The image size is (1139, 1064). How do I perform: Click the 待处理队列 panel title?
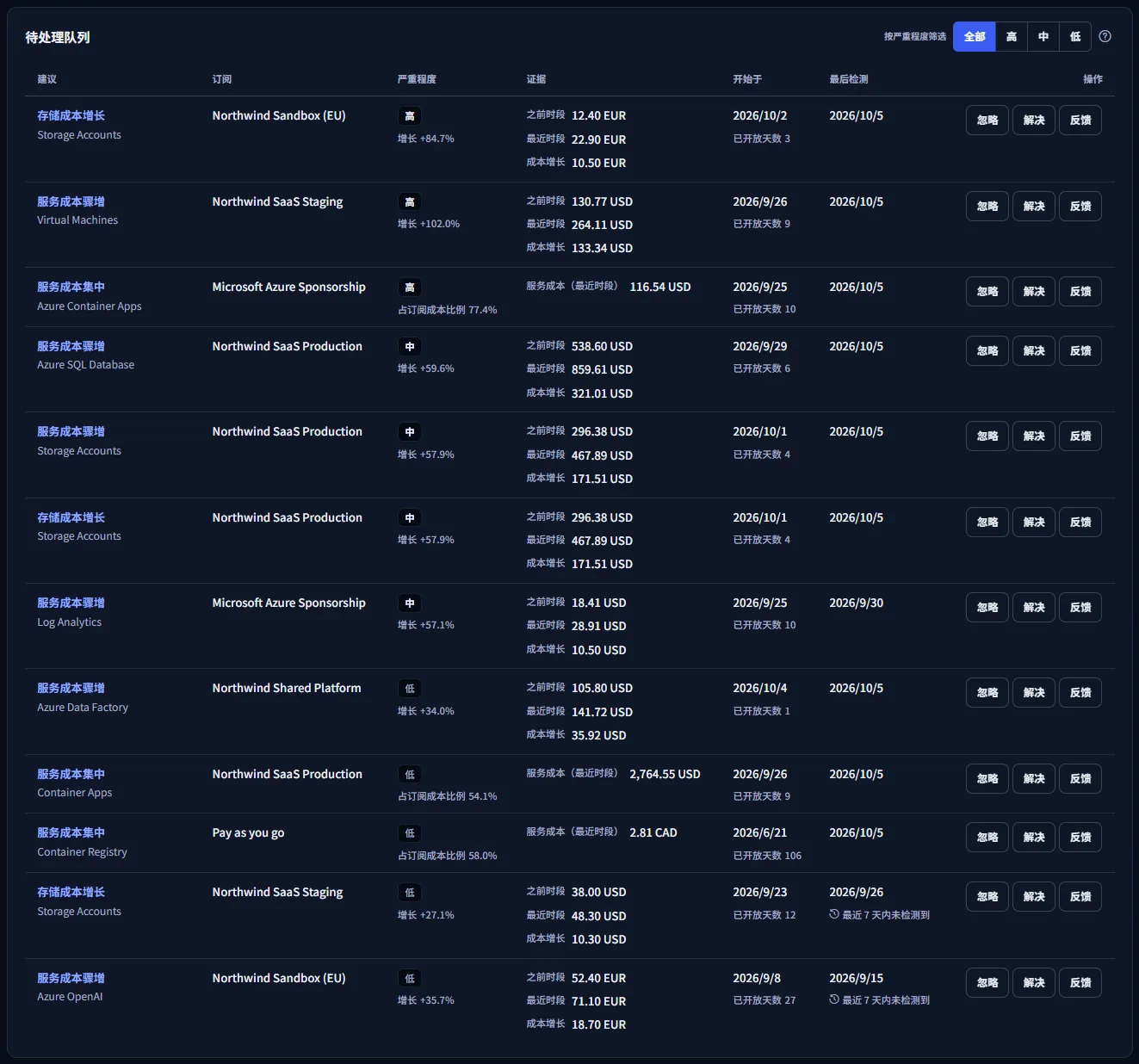point(58,37)
